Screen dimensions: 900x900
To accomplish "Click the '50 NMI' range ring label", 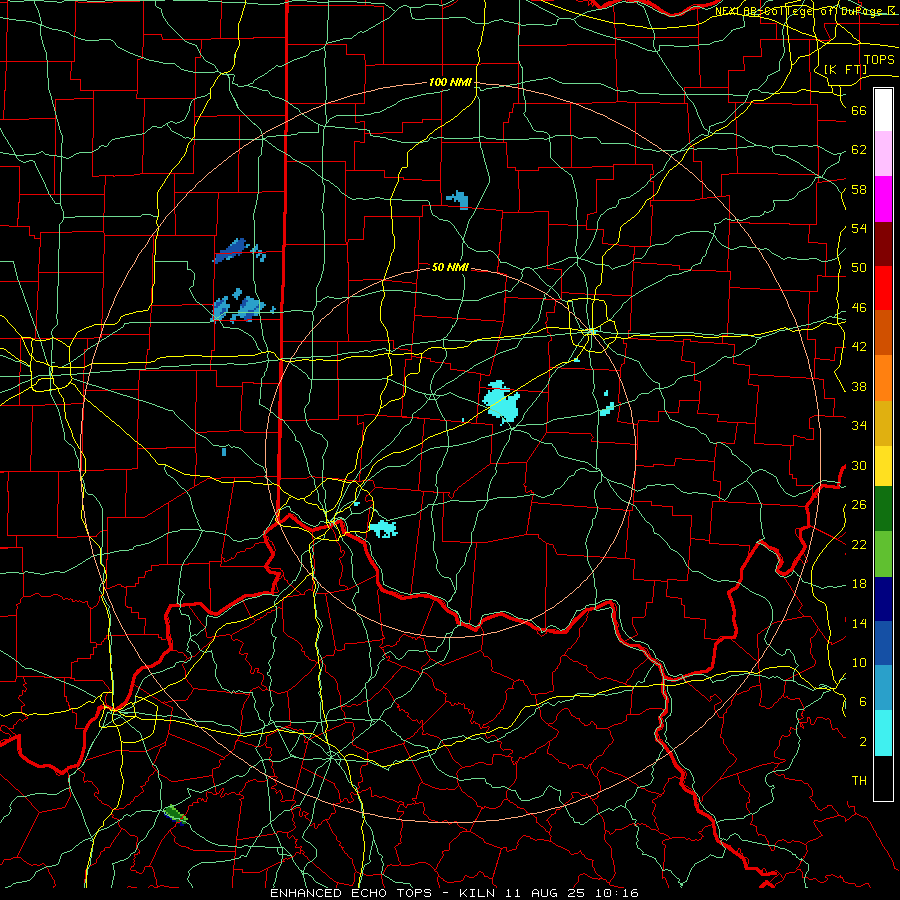I will [x=451, y=267].
